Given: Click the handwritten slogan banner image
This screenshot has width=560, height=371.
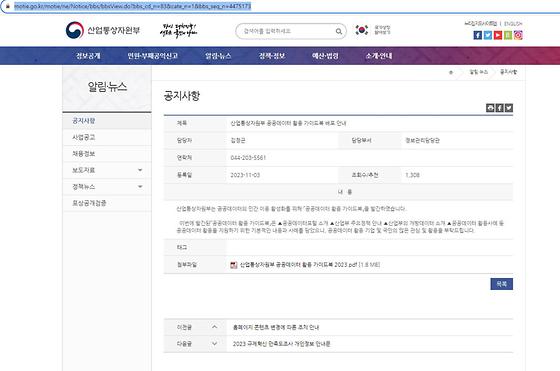Looking at the screenshot, I should (178, 31).
